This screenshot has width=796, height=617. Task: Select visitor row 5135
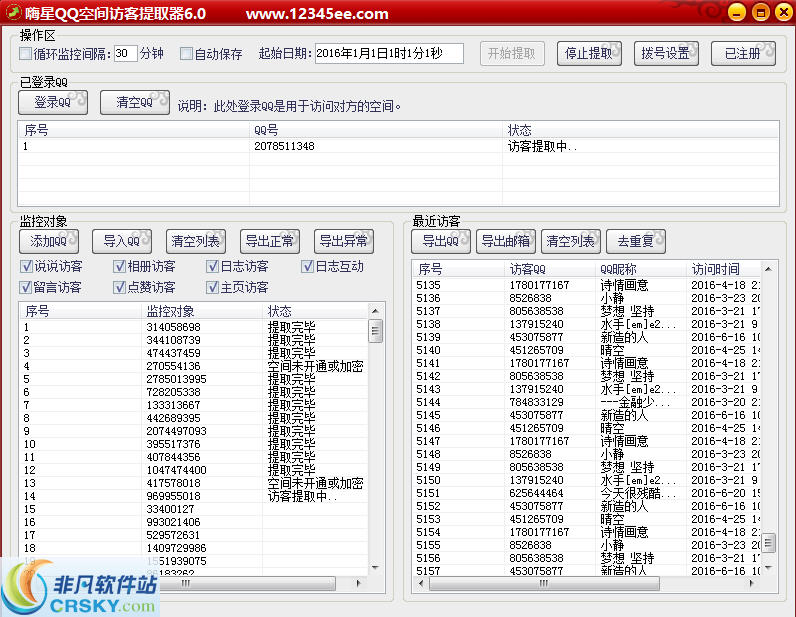[586, 285]
